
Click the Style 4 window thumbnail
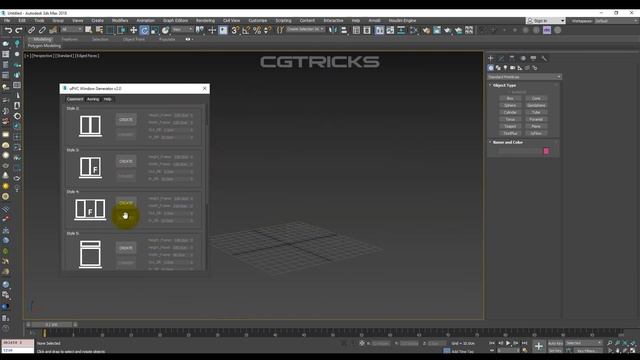pos(90,209)
